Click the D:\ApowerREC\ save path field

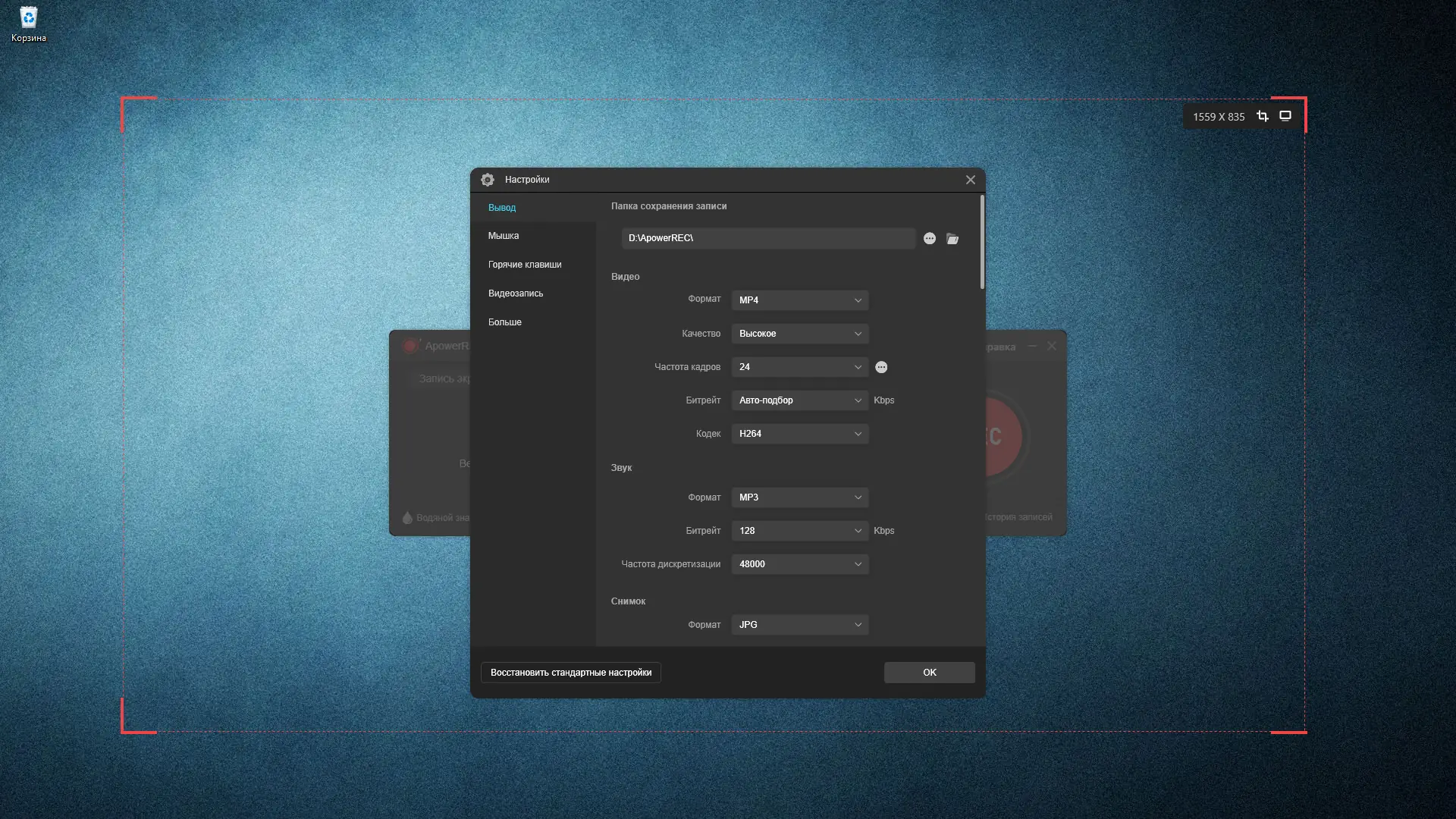click(767, 238)
